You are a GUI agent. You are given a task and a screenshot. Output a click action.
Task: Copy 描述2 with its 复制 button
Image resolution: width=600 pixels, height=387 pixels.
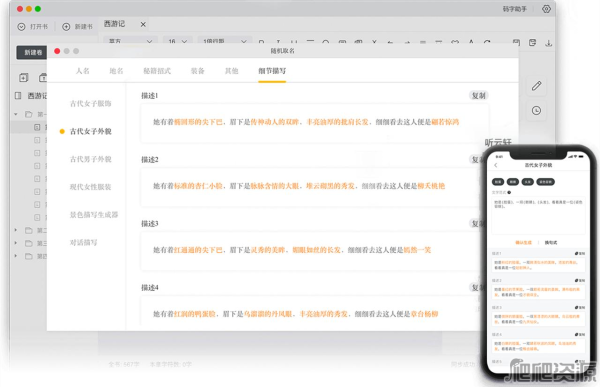(x=476, y=160)
